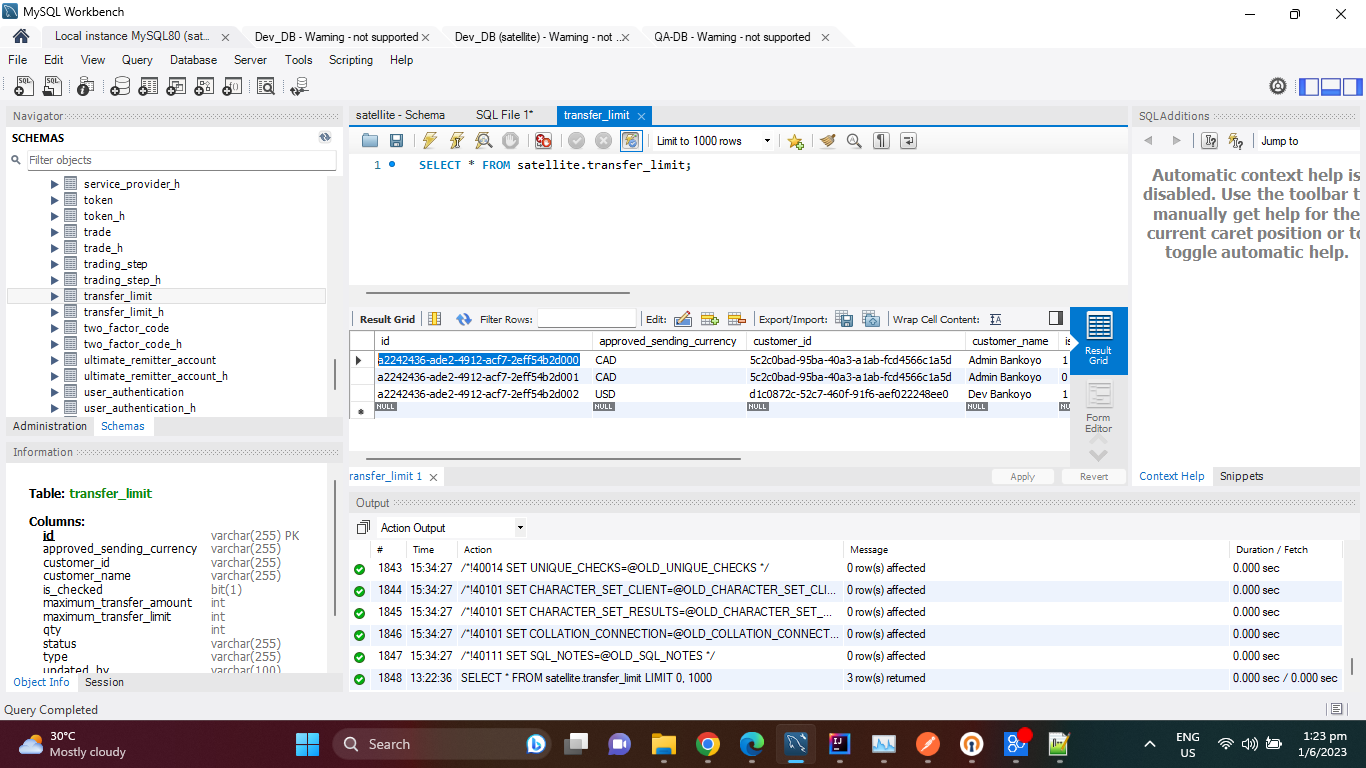This screenshot has height=768, width=1366.
Task: Export recordset to external file
Action: [x=844, y=319]
